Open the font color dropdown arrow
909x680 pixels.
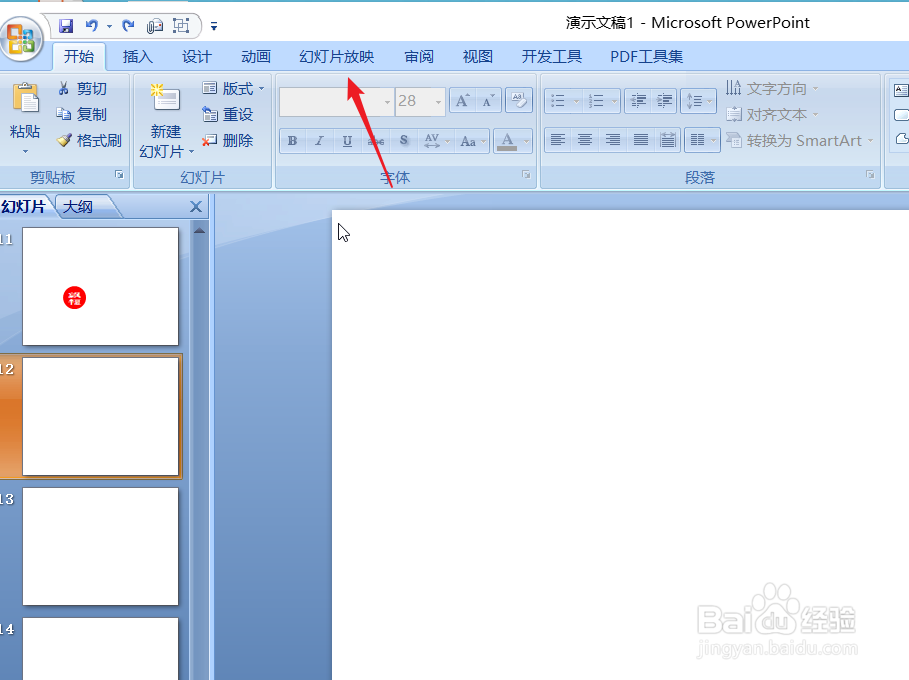[526, 141]
